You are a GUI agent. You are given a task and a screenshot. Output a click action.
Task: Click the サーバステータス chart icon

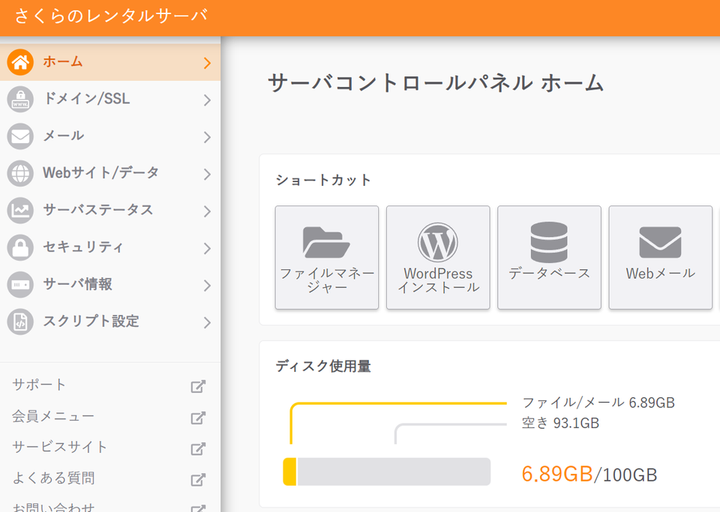20,210
